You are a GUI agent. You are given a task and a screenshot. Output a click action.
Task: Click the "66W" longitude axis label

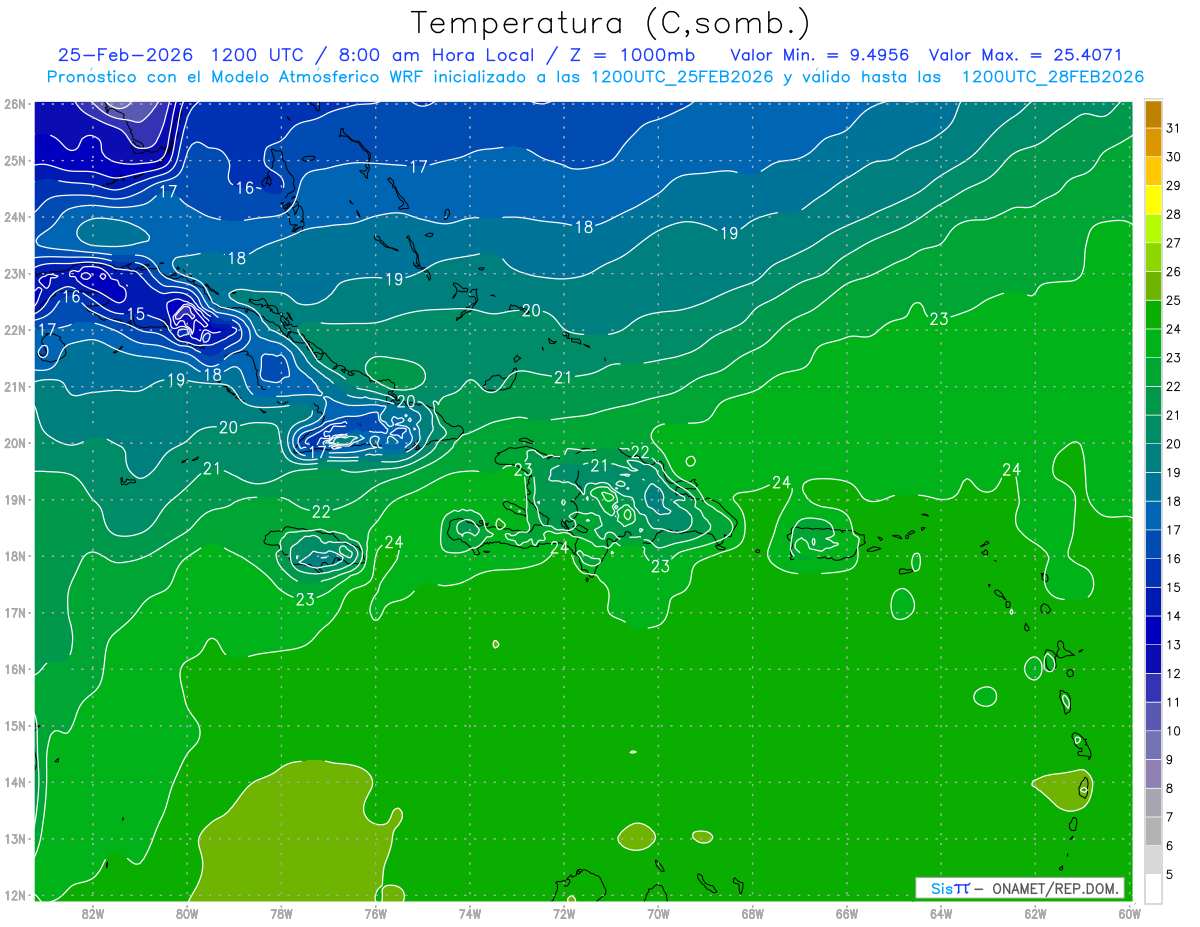pyautogui.click(x=846, y=912)
